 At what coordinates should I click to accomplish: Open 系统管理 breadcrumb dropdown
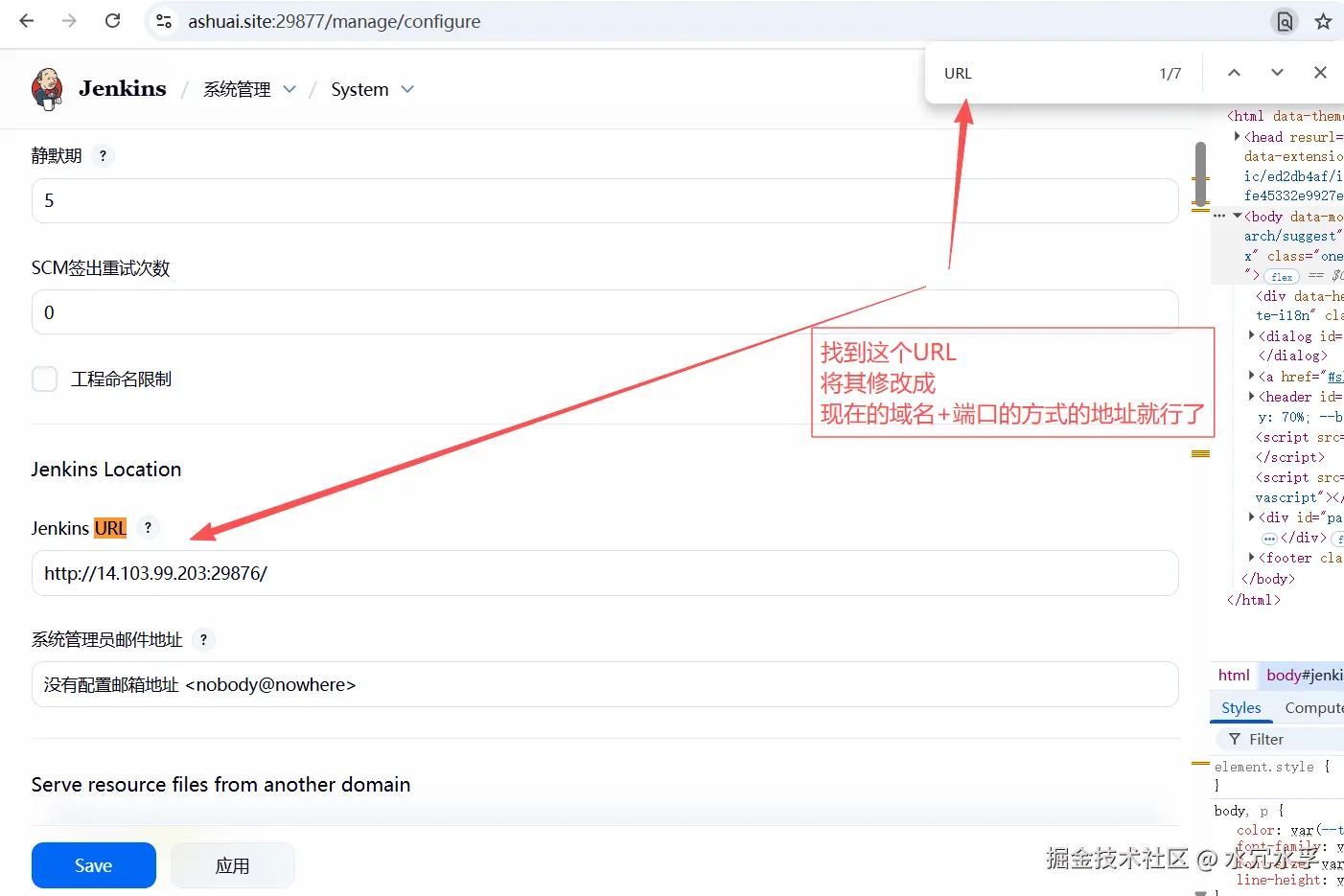click(290, 89)
